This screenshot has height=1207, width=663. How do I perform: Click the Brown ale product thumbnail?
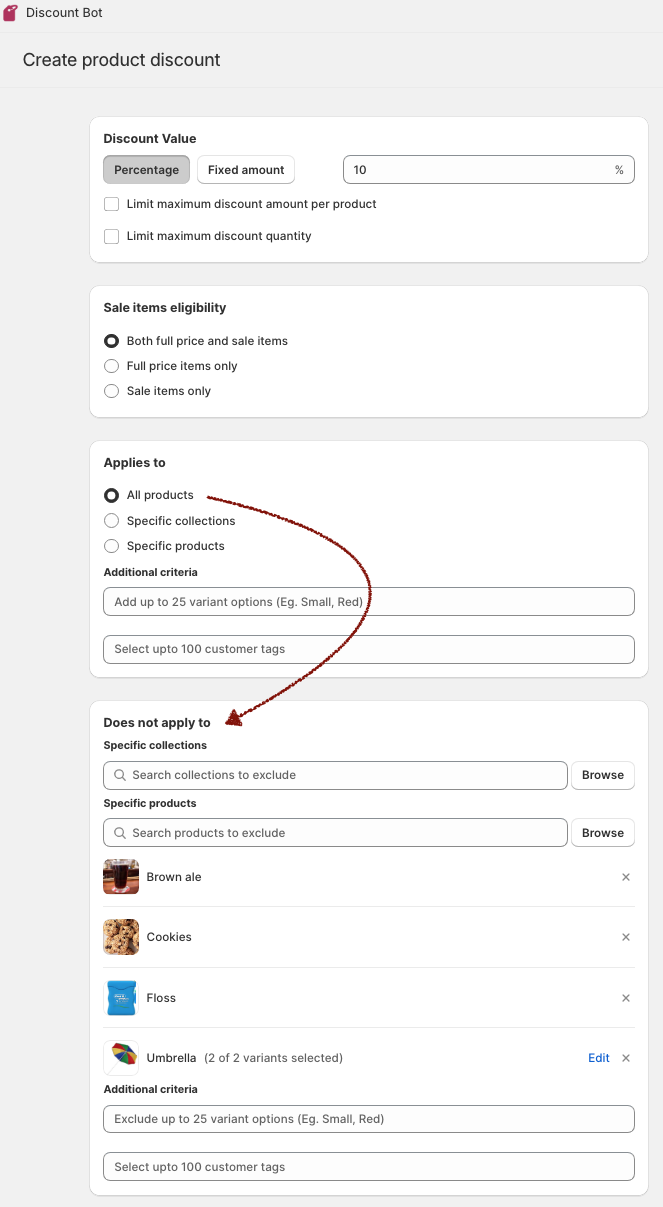tap(121, 877)
